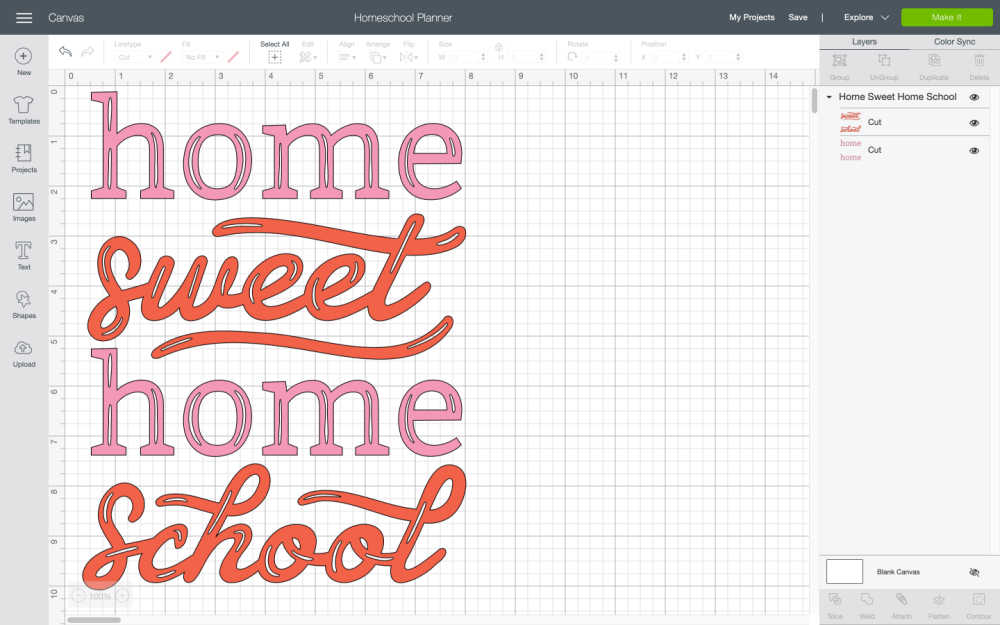This screenshot has height=625, width=1000.
Task: Toggle visibility of the red sweet school layer
Action: tap(974, 123)
